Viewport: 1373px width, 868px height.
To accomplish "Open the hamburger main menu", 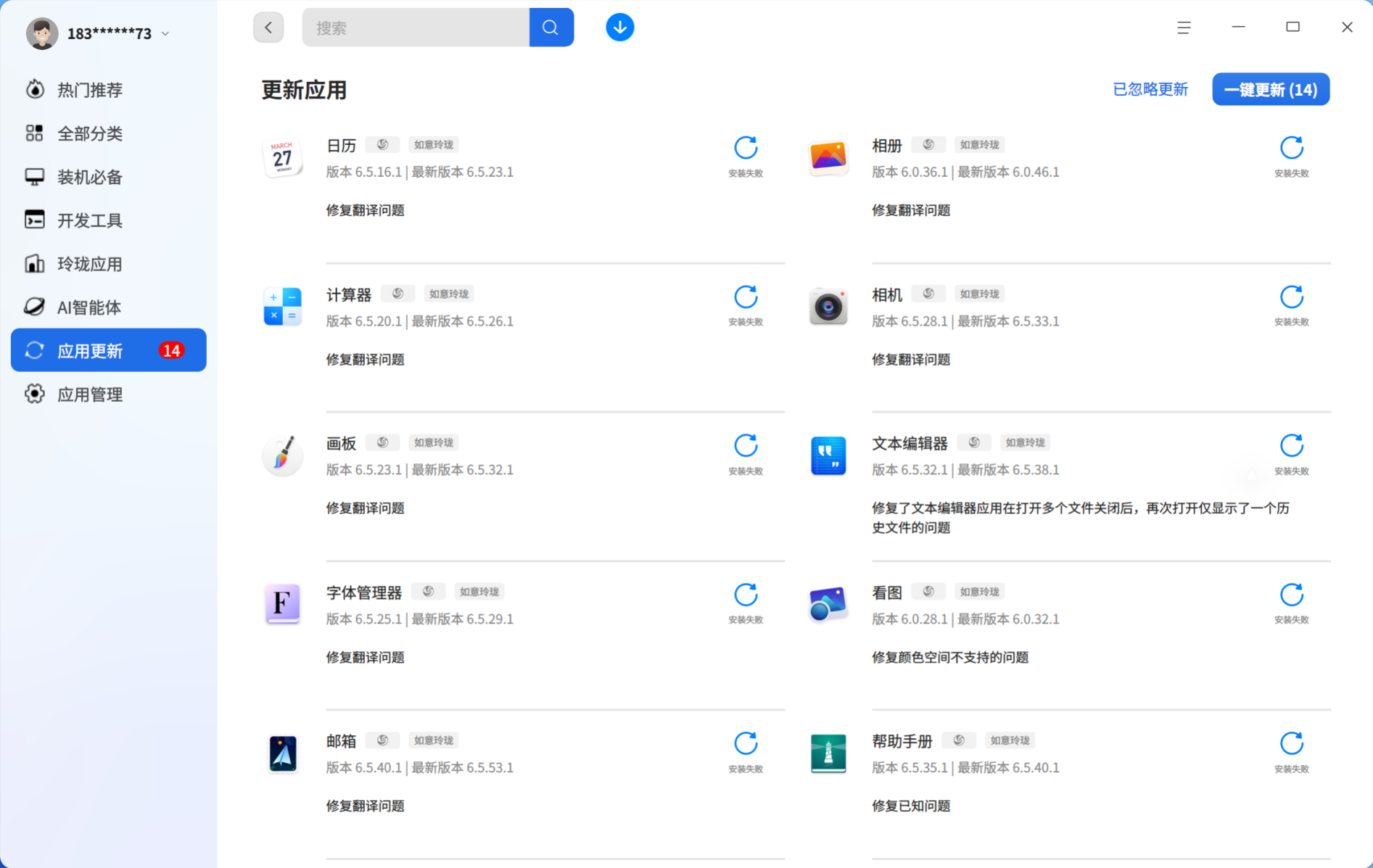I will point(1184,28).
